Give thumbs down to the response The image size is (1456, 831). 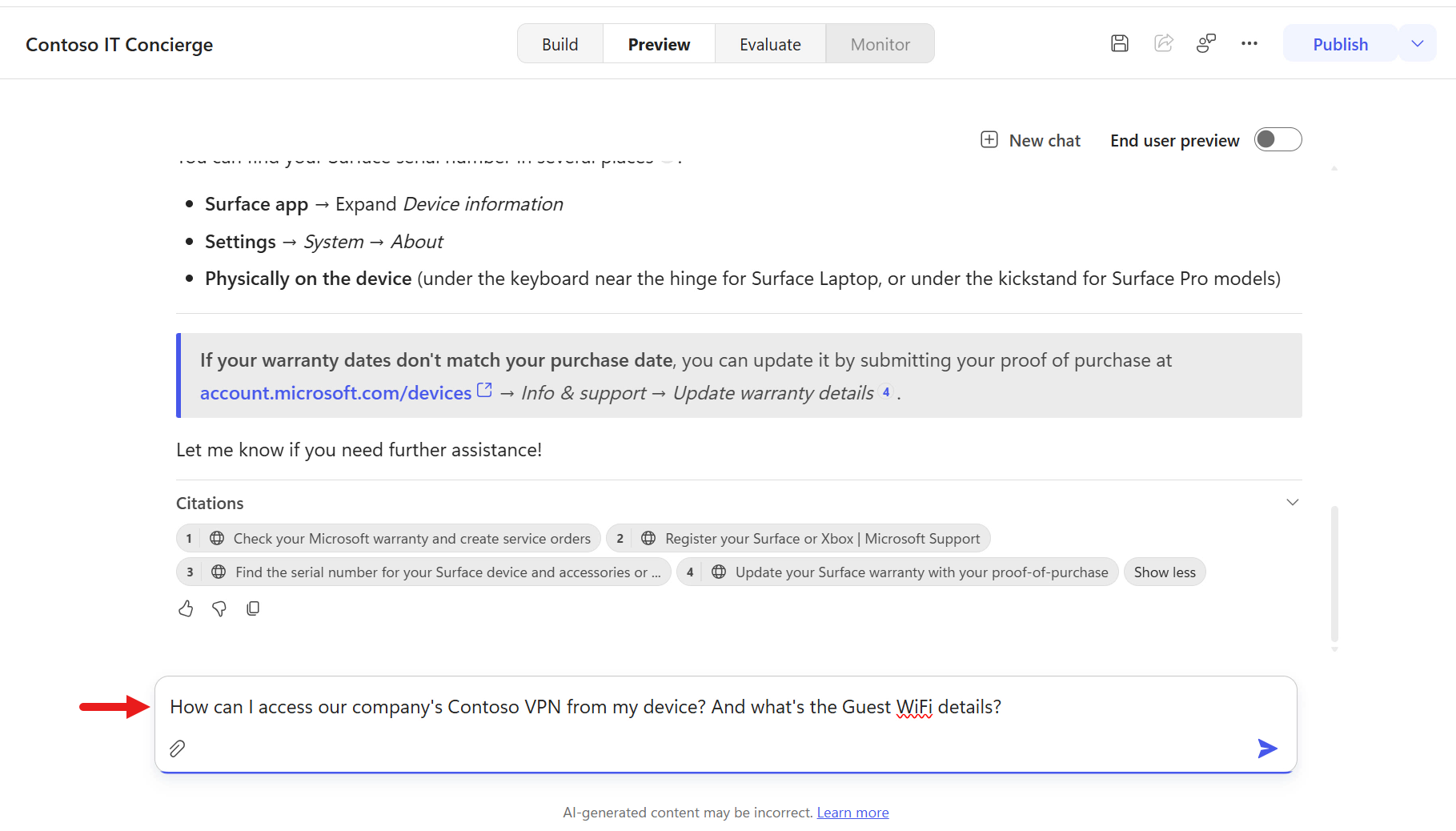point(219,609)
